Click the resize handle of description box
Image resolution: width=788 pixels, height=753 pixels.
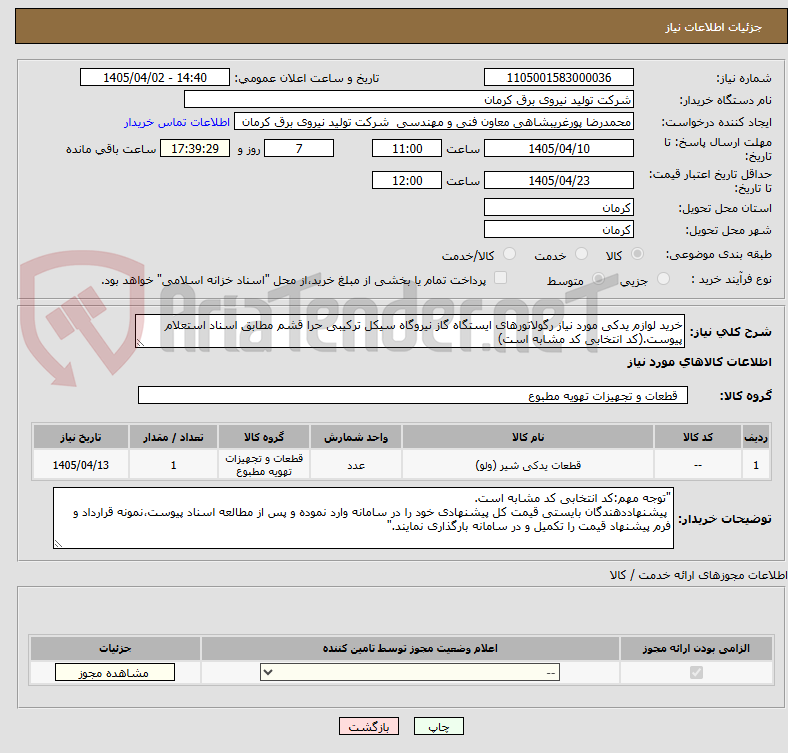(140, 343)
